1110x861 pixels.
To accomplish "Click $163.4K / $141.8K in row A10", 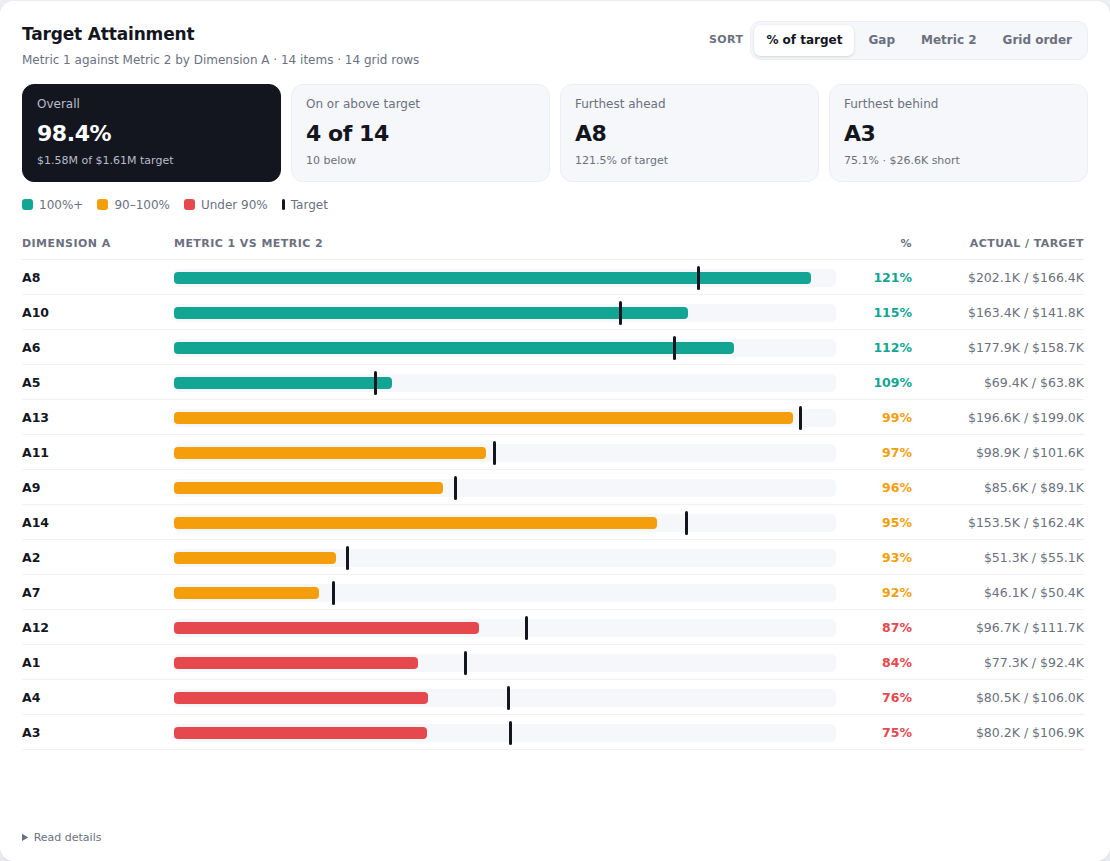I will pyautogui.click(x=1026, y=313).
